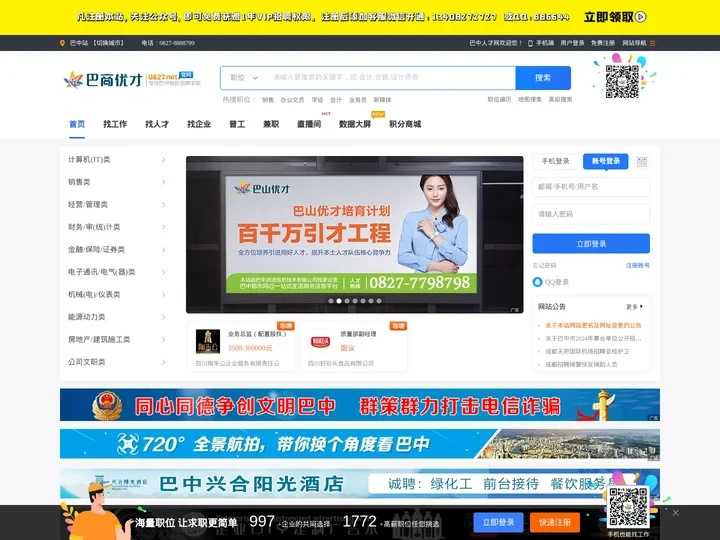
Task: Click 用户登录 in the top bar
Action: [572, 43]
